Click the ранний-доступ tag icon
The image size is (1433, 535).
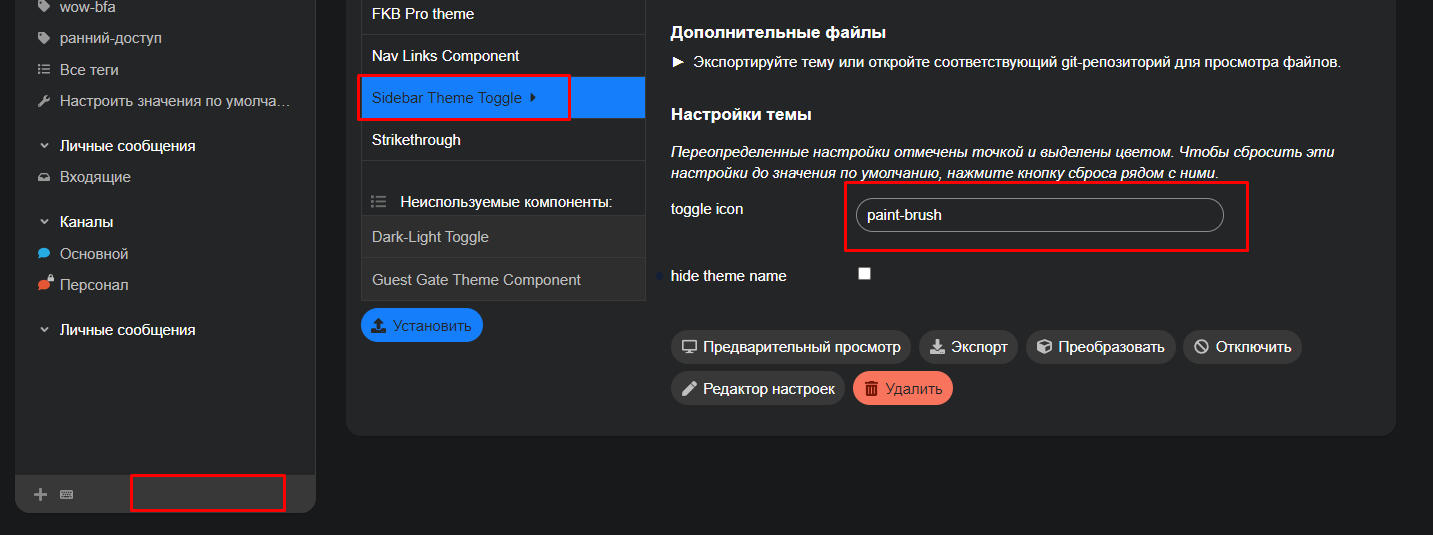click(43, 38)
